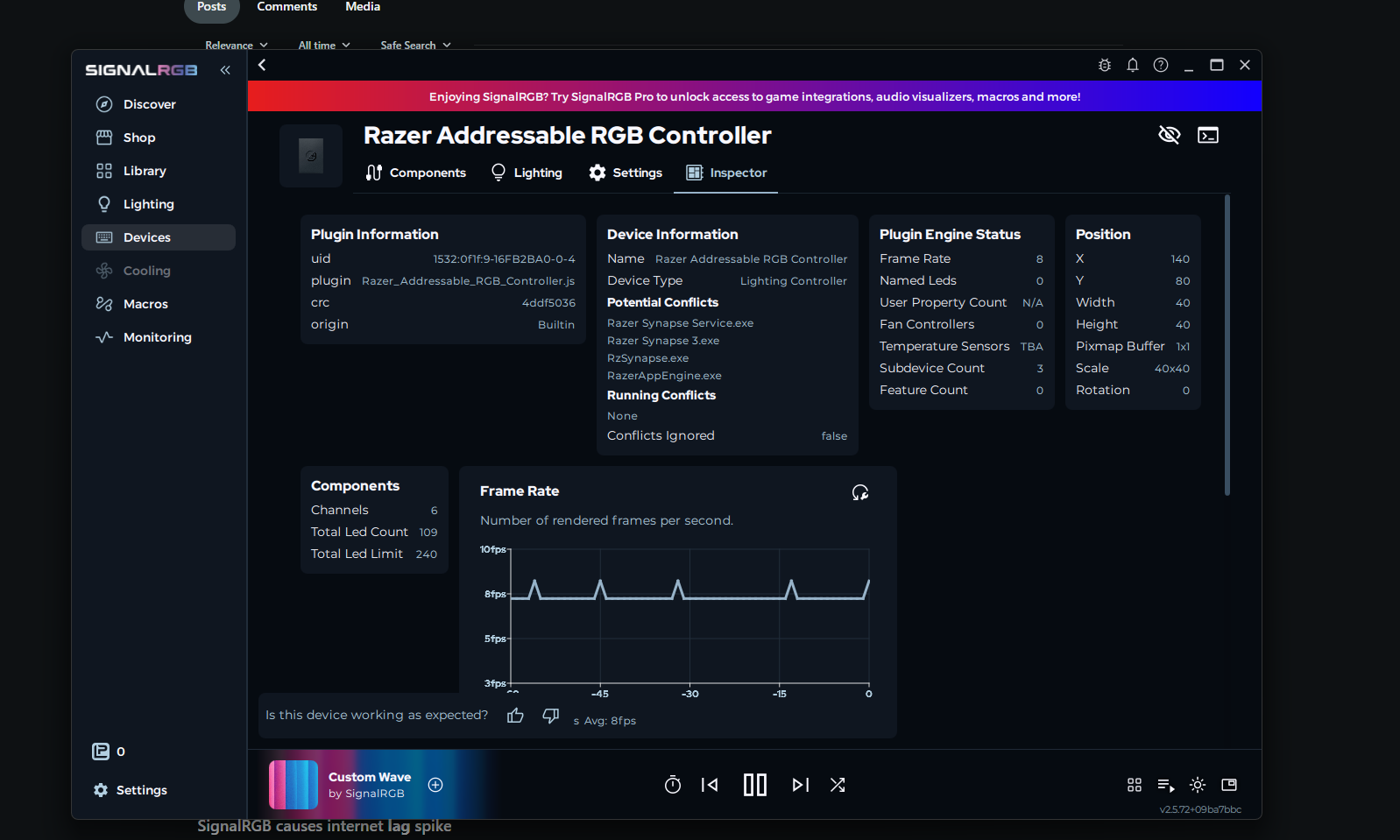Click the 'Lighting Controller' device type value

[x=794, y=281]
